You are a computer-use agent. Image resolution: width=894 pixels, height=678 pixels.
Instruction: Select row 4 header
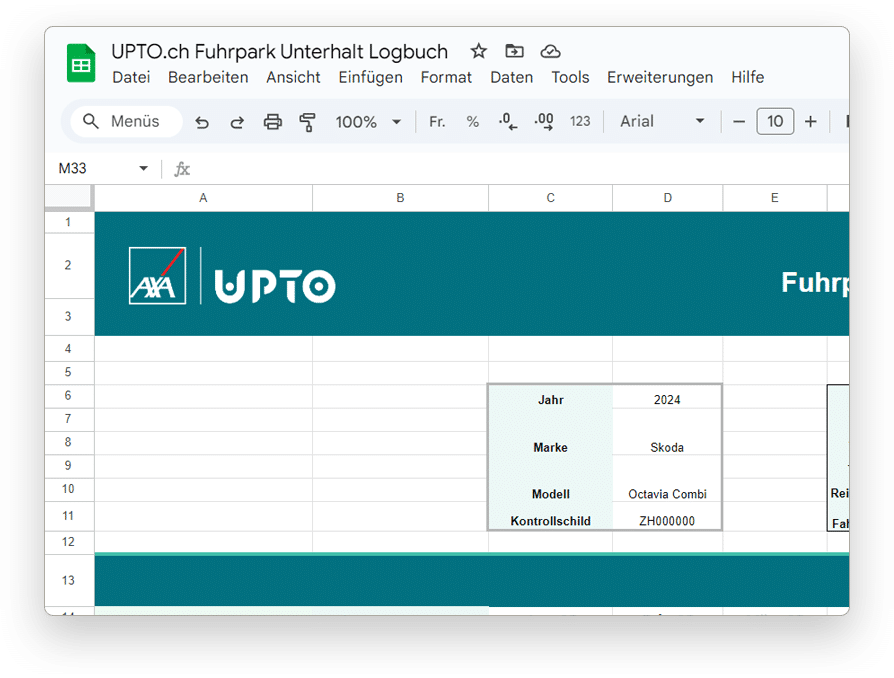tap(68, 348)
